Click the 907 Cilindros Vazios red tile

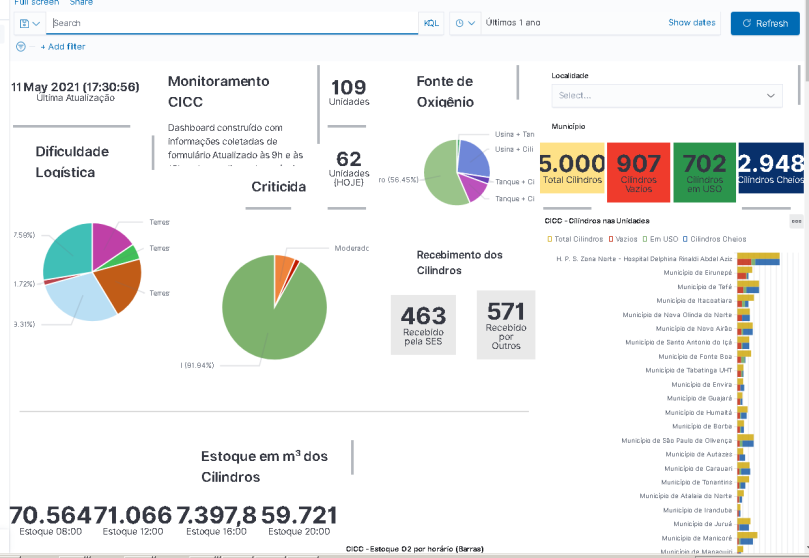pyautogui.click(x=638, y=172)
